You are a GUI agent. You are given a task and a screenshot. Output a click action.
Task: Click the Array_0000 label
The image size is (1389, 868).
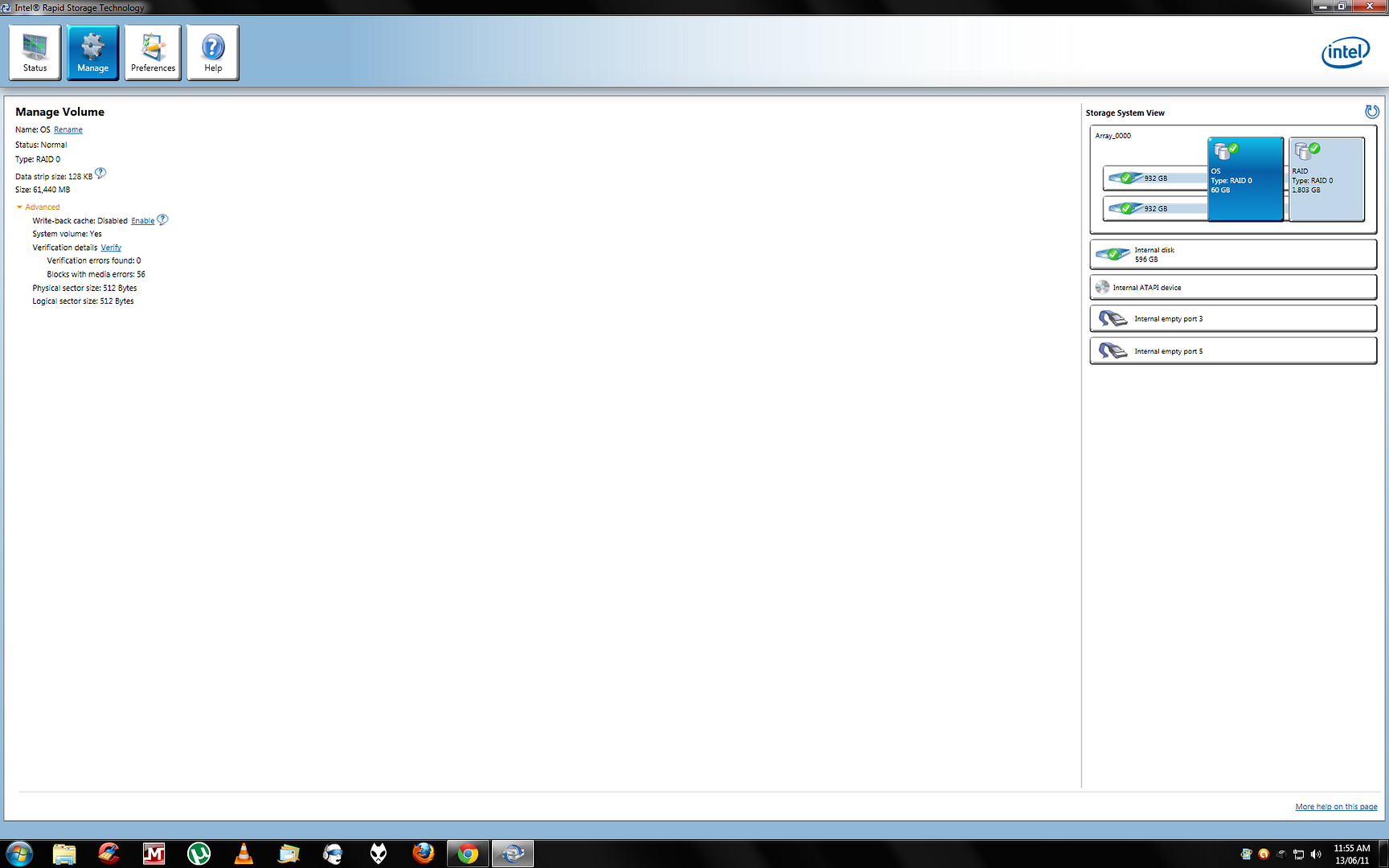tap(1112, 136)
